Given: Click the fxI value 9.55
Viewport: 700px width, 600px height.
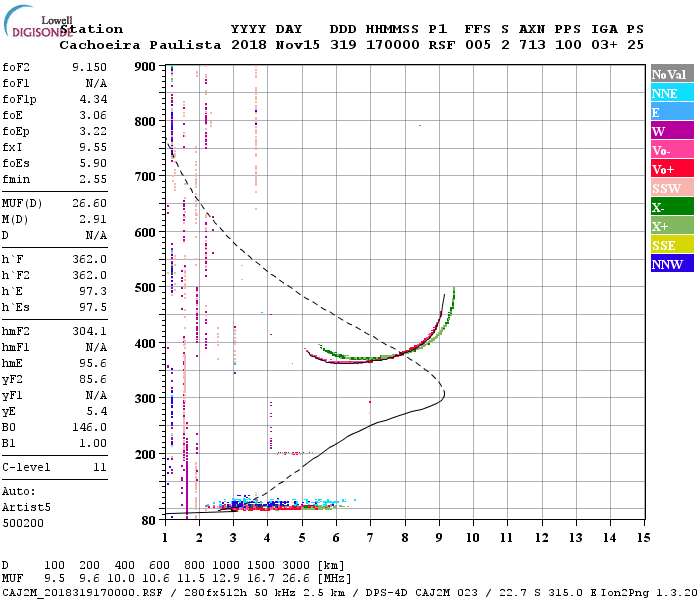Looking at the screenshot, I should (x=93, y=147).
